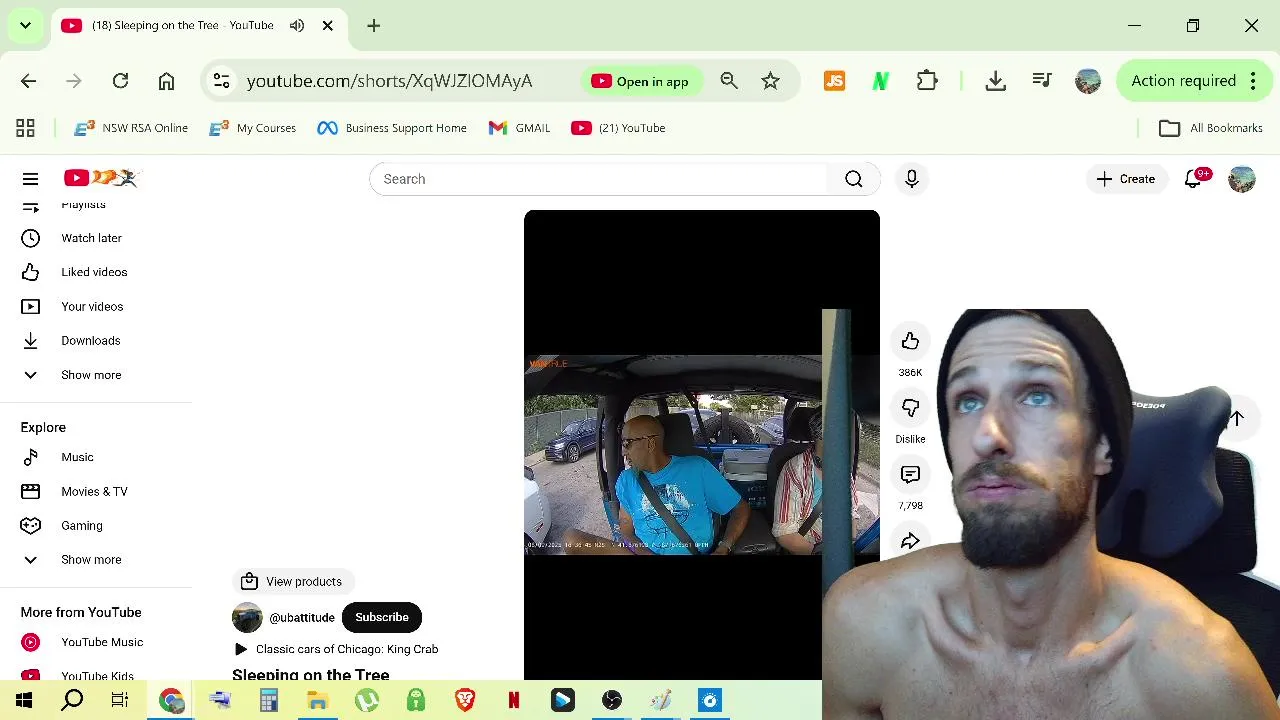Open Liked videos in the sidebar

[94, 272]
